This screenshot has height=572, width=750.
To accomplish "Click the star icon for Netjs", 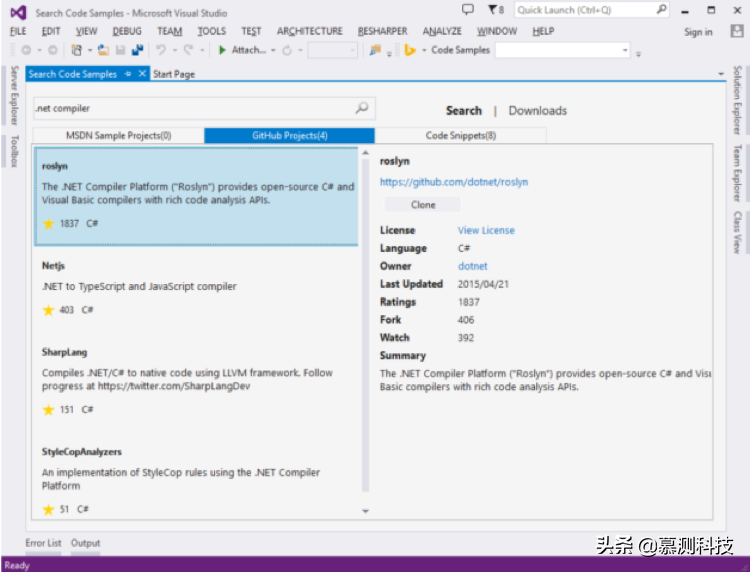I will [48, 310].
